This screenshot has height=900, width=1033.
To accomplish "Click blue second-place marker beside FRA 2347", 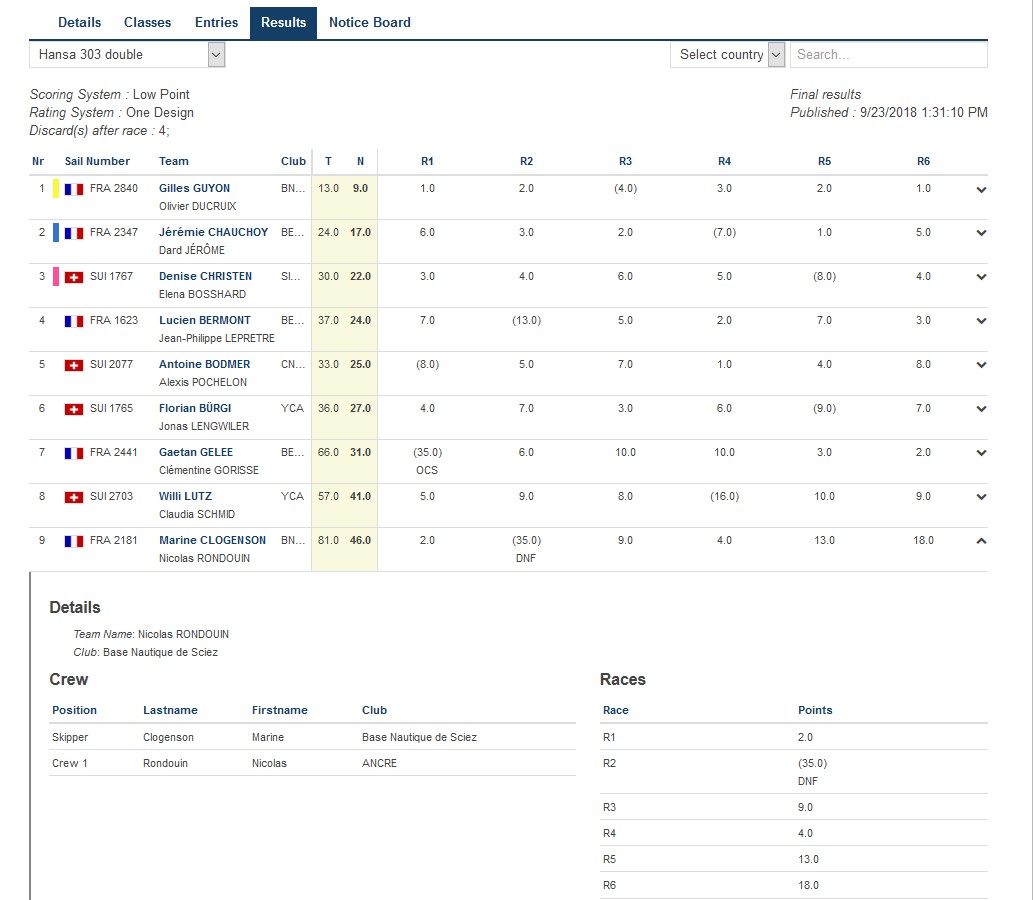I will [x=56, y=233].
